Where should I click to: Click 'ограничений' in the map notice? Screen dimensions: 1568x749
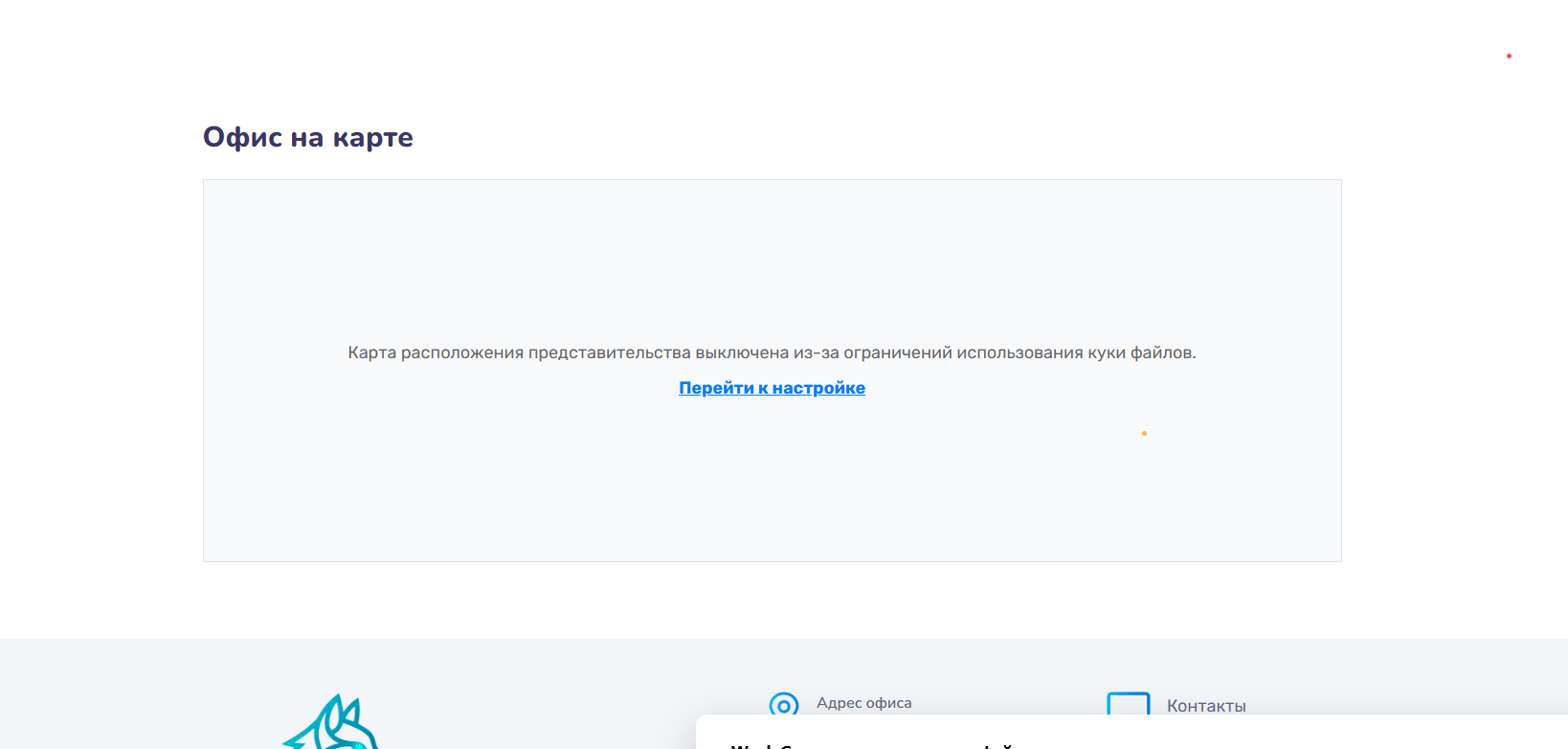click(x=897, y=352)
